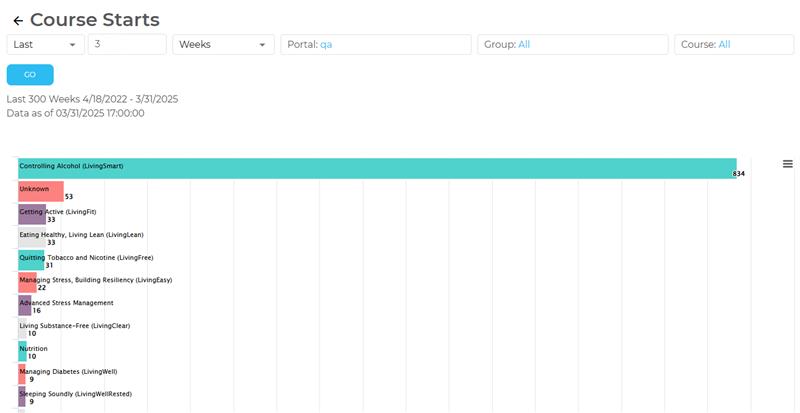Click the Managing Diabetes (LivingWell) bar
The width and height of the screenshot is (800, 413).
click(x=22, y=374)
